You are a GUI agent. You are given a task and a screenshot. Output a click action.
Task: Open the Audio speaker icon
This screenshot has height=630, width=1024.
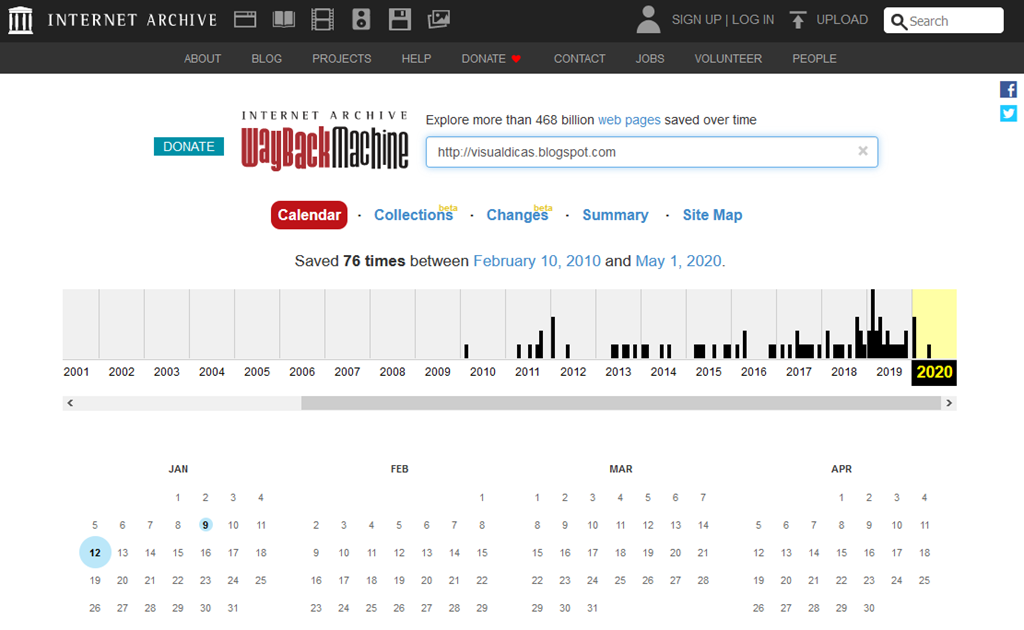coord(361,20)
